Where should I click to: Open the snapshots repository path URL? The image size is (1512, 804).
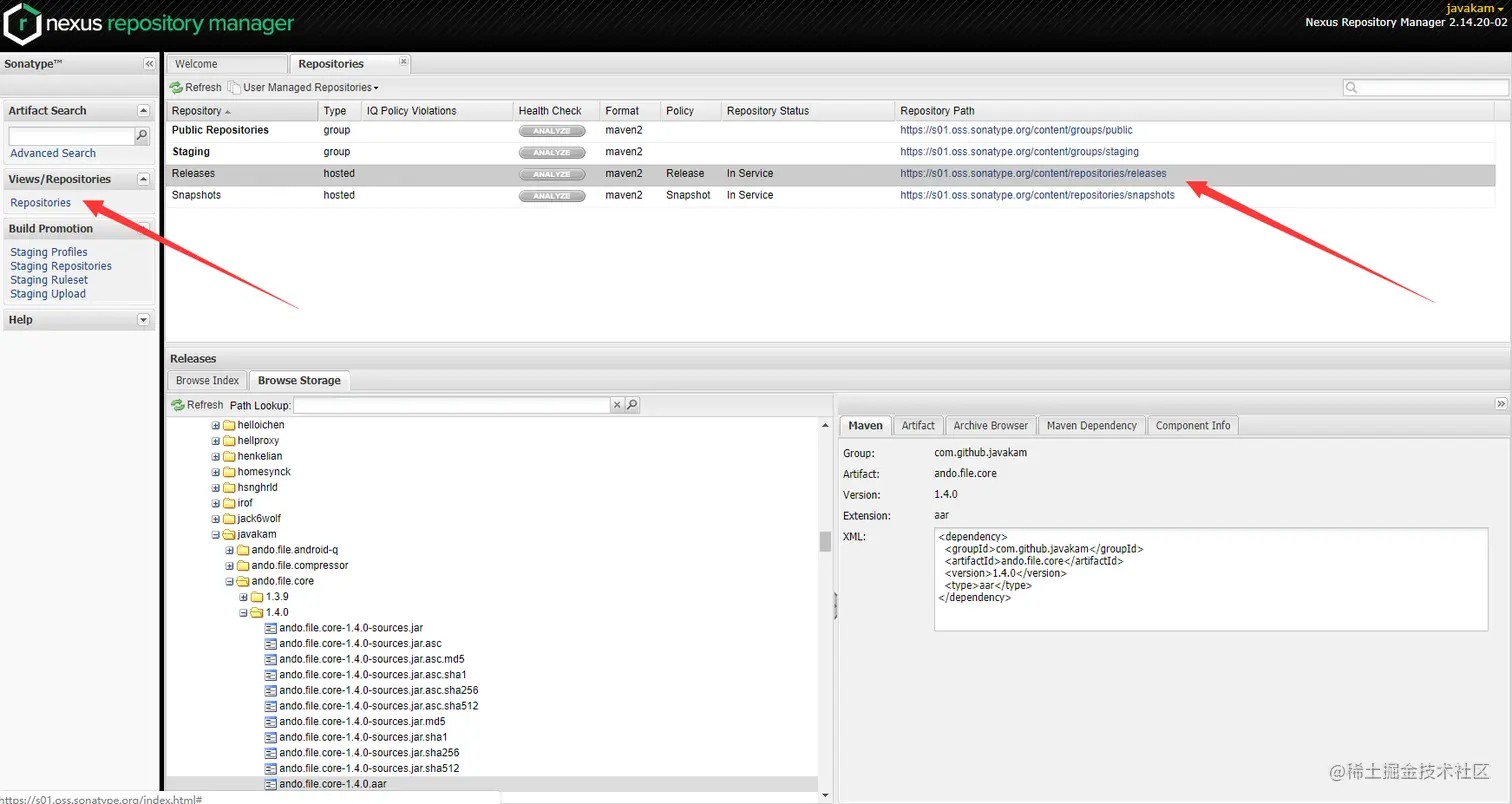click(1037, 195)
